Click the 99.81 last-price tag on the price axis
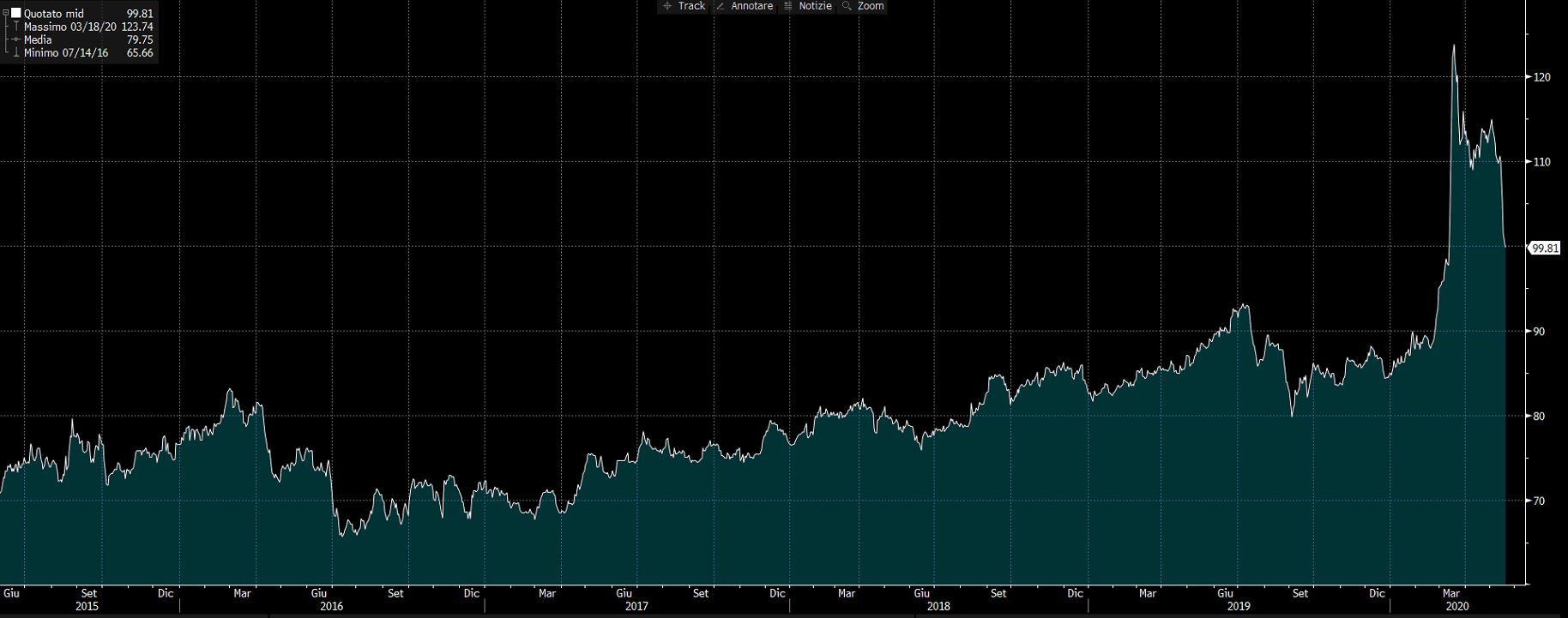This screenshot has height=618, width=1568. point(1545,248)
